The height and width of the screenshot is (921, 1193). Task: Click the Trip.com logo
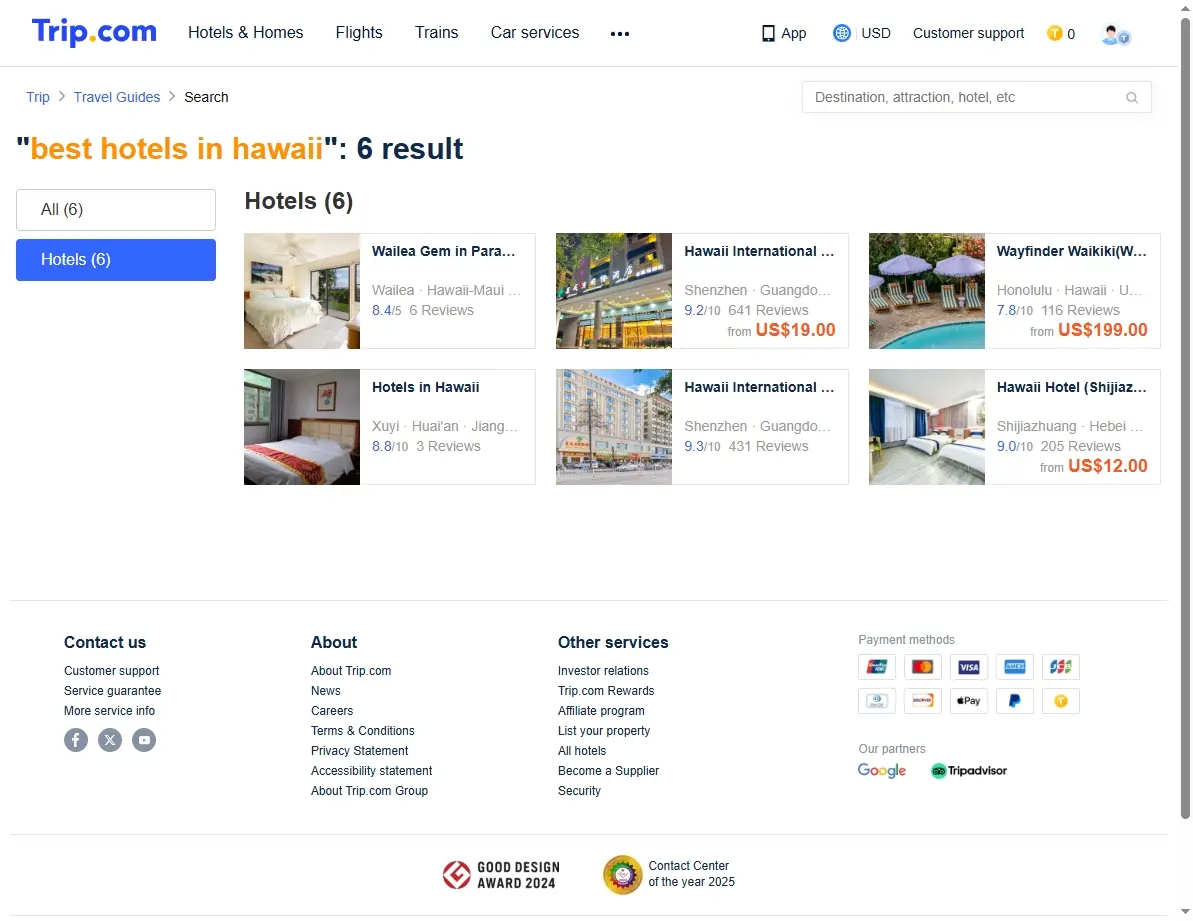pyautogui.click(x=94, y=32)
